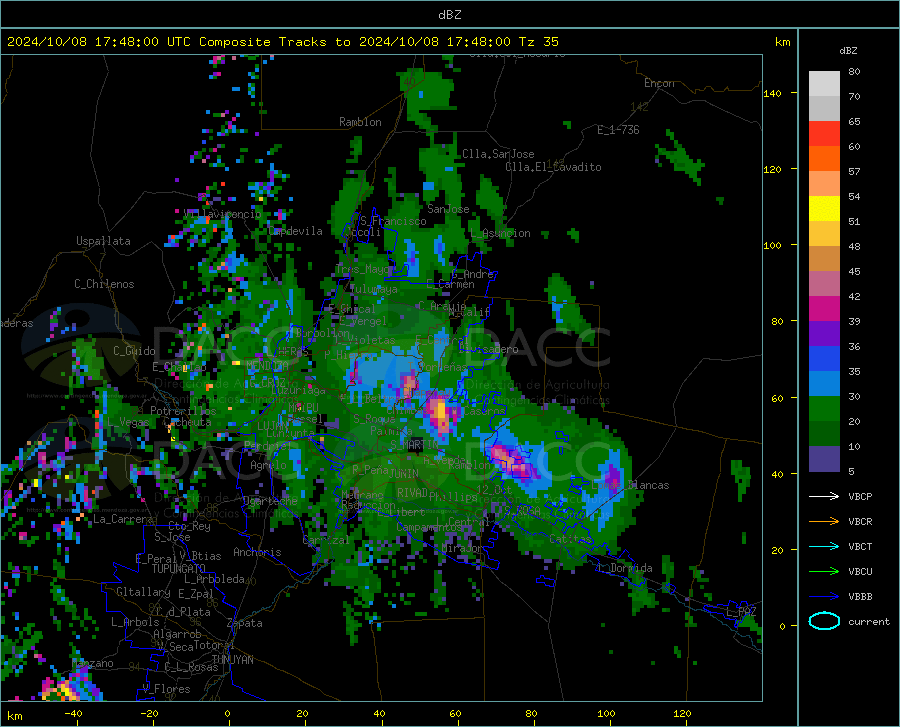
Task: Click the green VBCU arrow in legend
Action: pos(824,571)
